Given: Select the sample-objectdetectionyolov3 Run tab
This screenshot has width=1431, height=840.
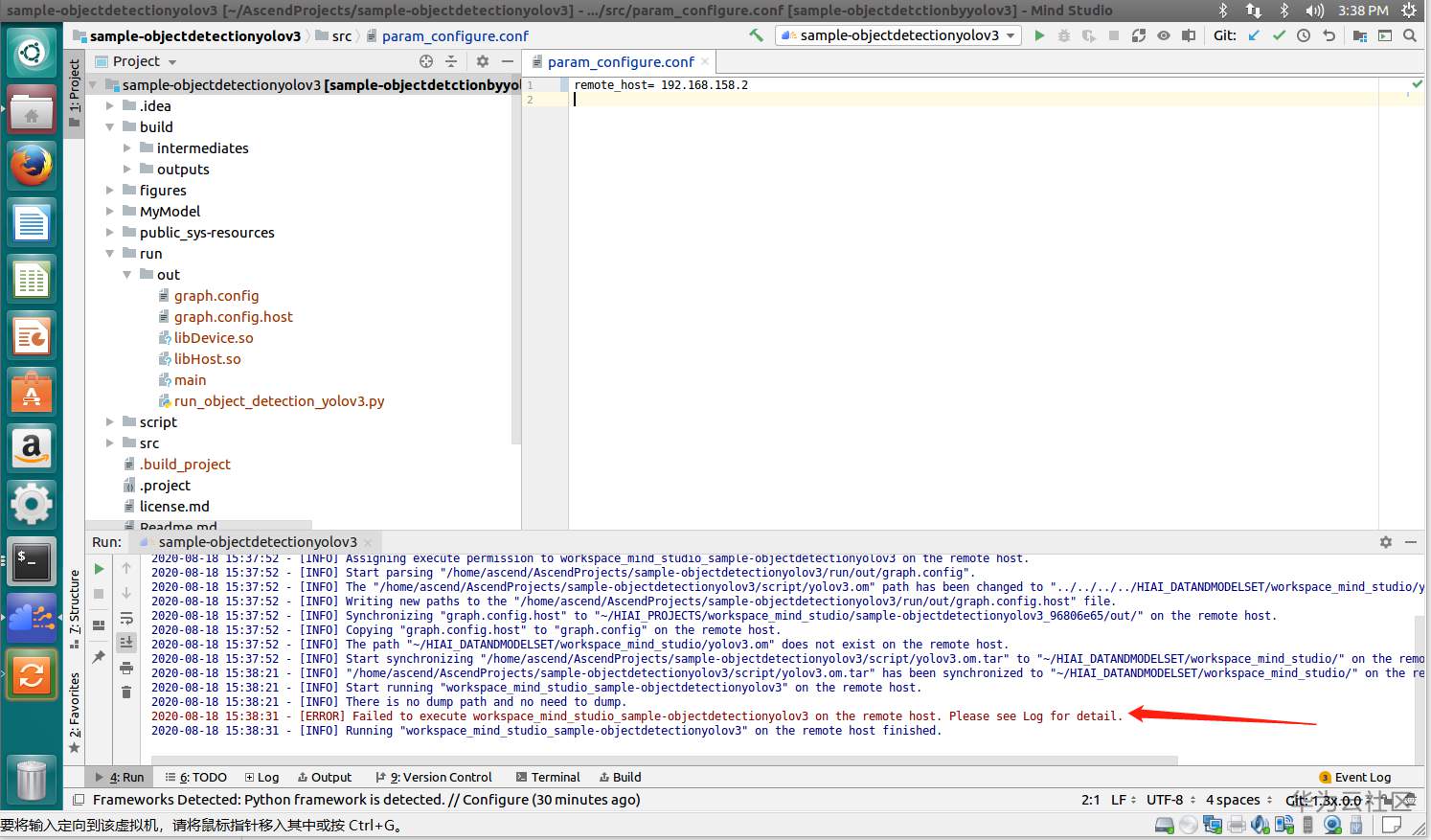Looking at the screenshot, I should click(257, 542).
